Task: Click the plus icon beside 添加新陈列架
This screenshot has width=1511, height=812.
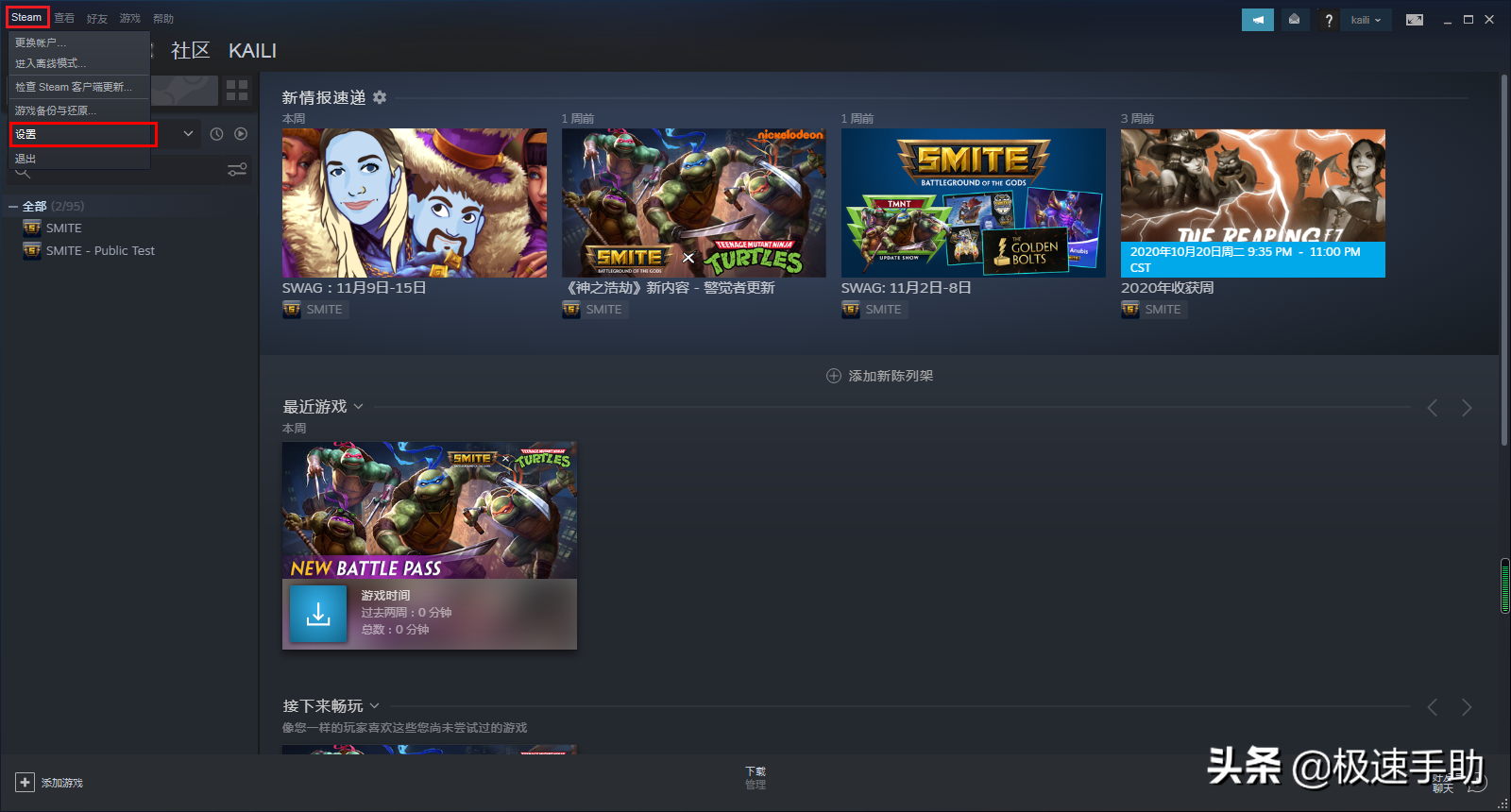Action: click(x=834, y=376)
